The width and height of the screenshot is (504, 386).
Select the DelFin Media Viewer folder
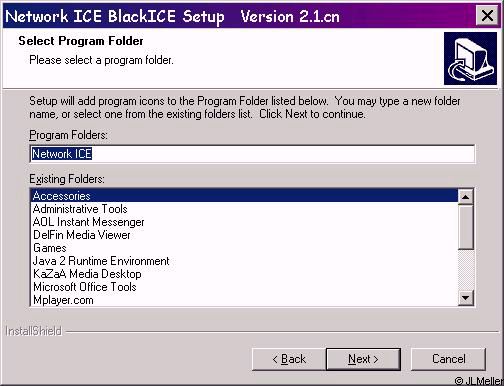pyautogui.click(x=244, y=235)
